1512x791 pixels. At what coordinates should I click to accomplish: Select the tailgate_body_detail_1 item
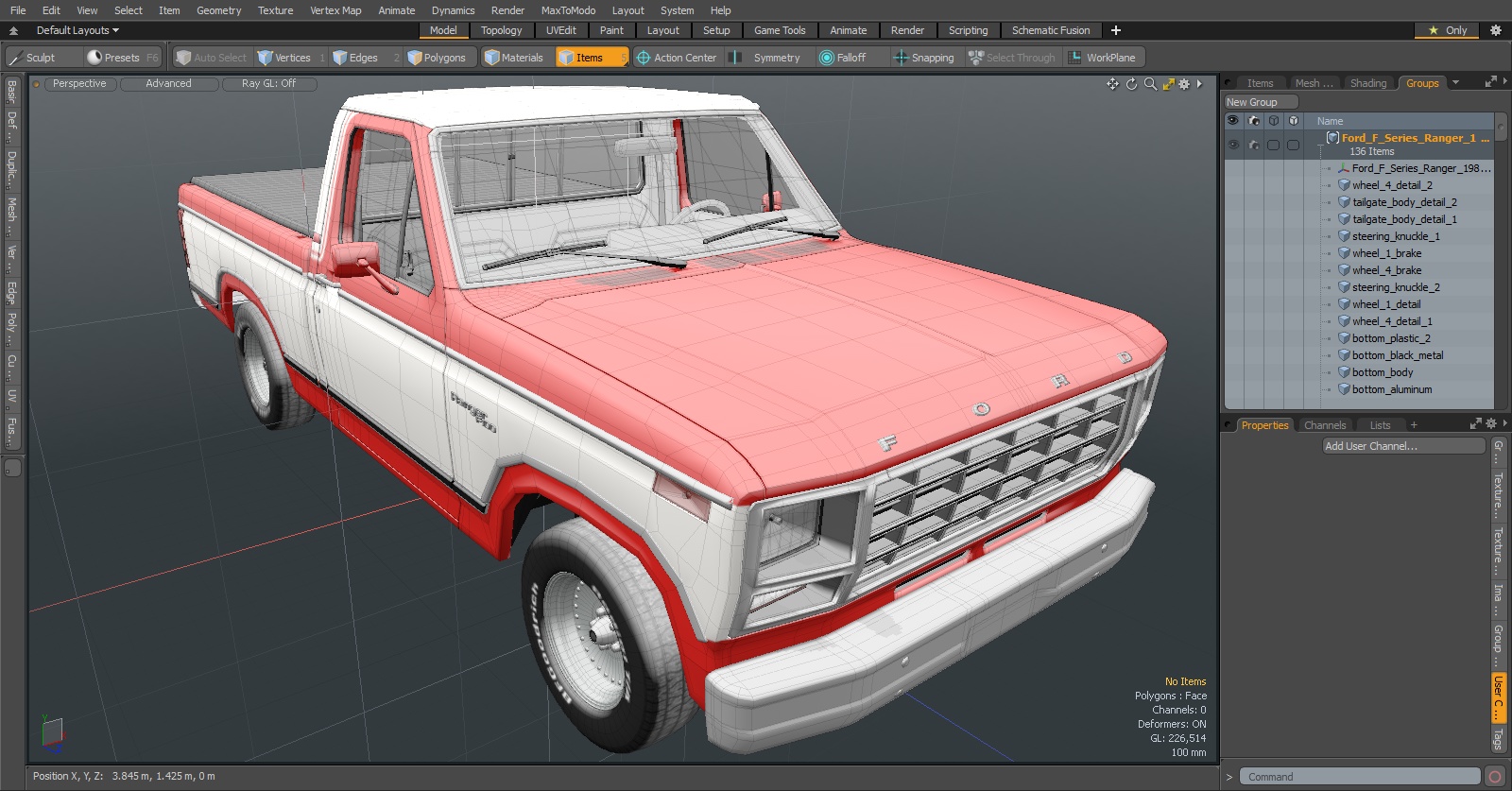pos(1404,219)
